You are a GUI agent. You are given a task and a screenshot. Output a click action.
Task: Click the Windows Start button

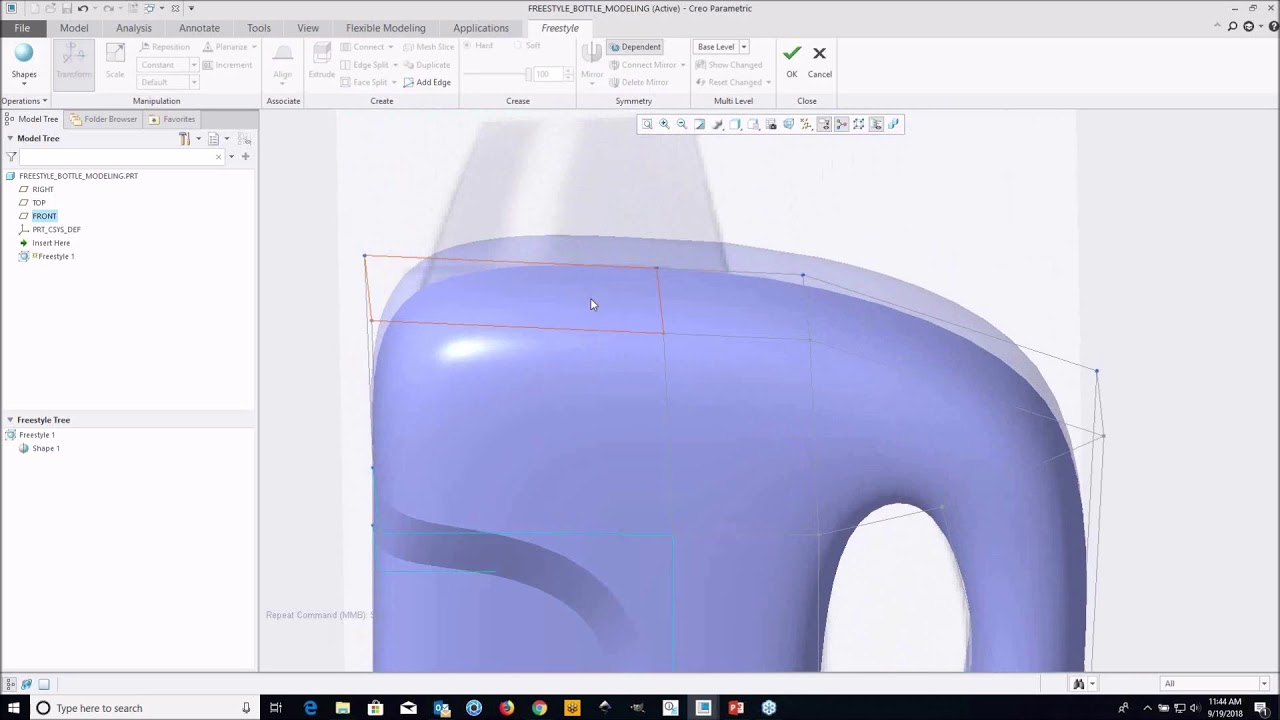tap(14, 708)
